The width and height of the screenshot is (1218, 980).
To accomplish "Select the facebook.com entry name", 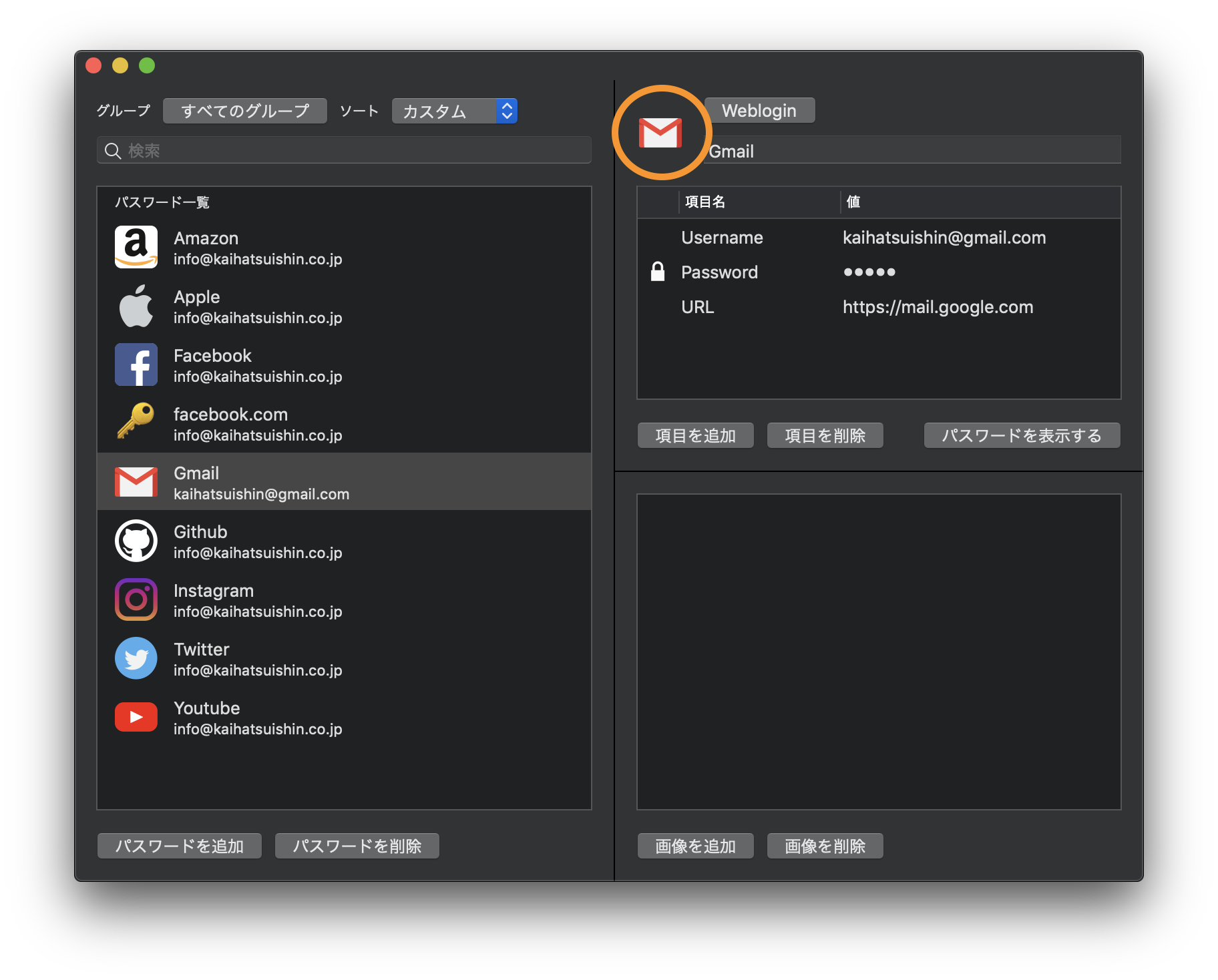I will 230,415.
